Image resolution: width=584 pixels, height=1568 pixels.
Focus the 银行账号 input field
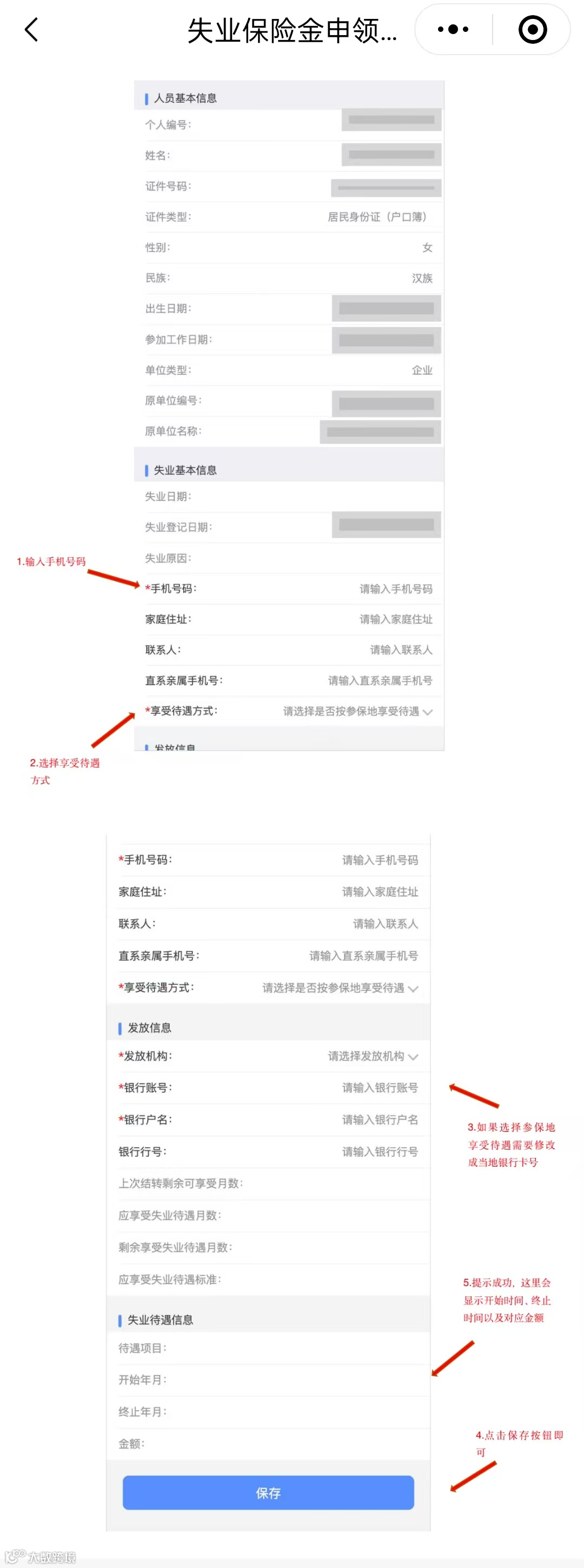tap(380, 1088)
